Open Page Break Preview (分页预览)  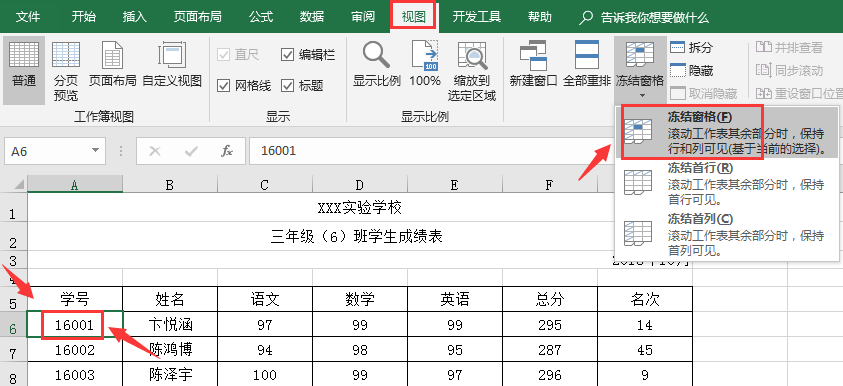tap(66, 70)
